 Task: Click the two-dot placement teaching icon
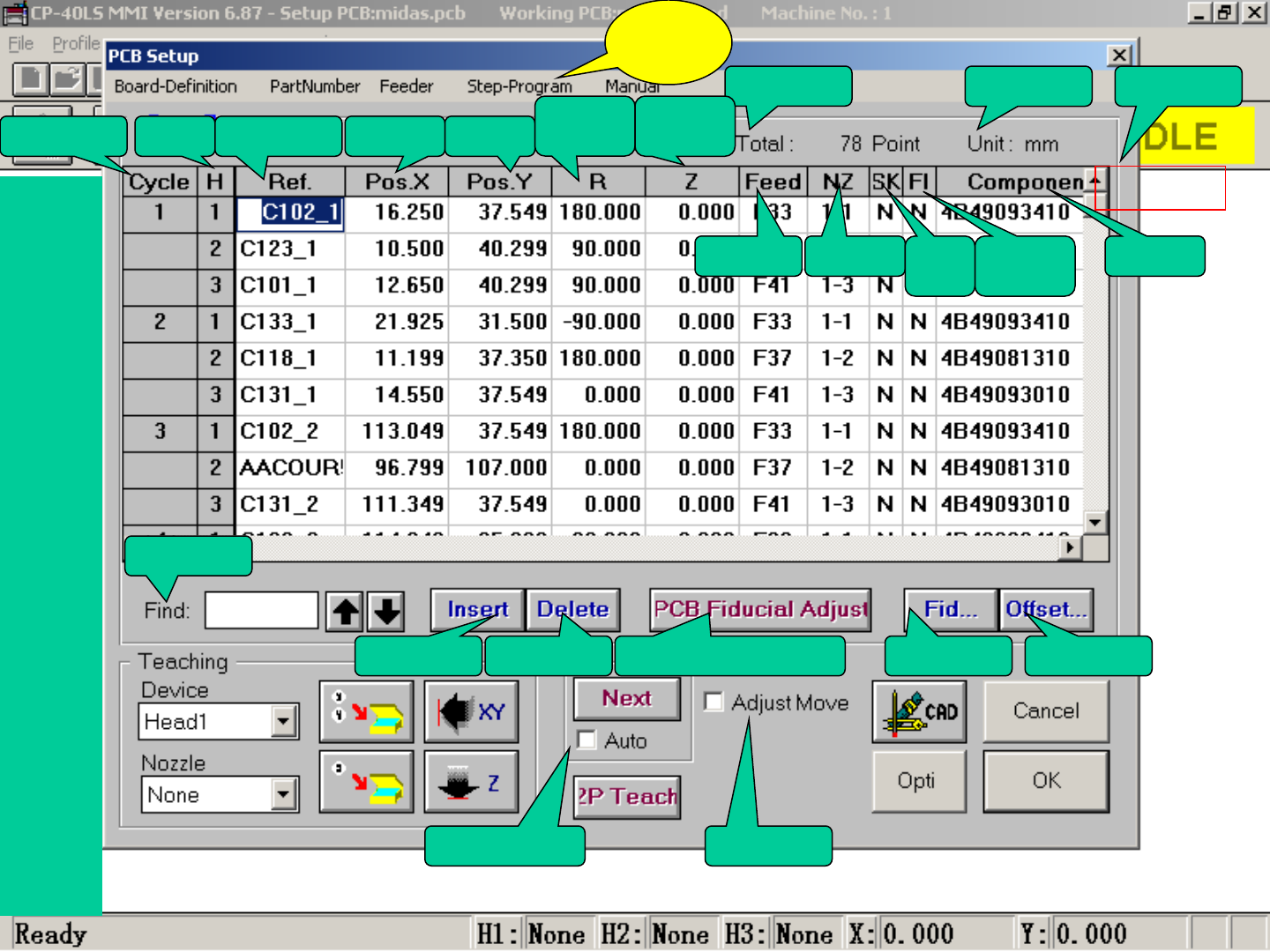[x=367, y=712]
